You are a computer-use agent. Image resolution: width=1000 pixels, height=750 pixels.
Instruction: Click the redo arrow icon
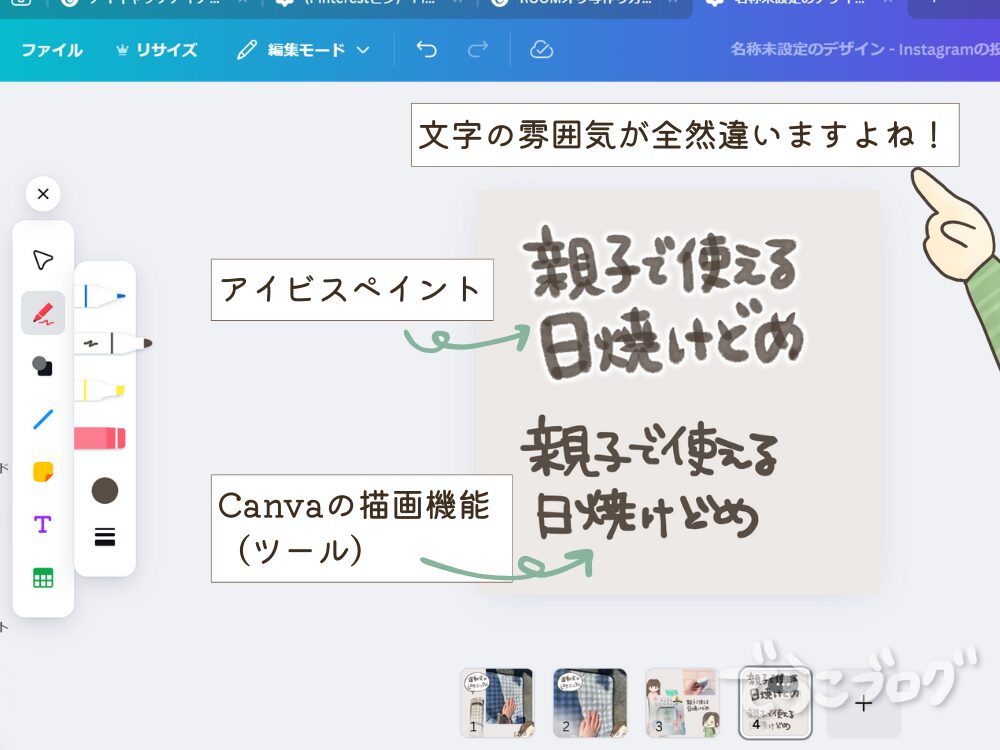point(478,49)
